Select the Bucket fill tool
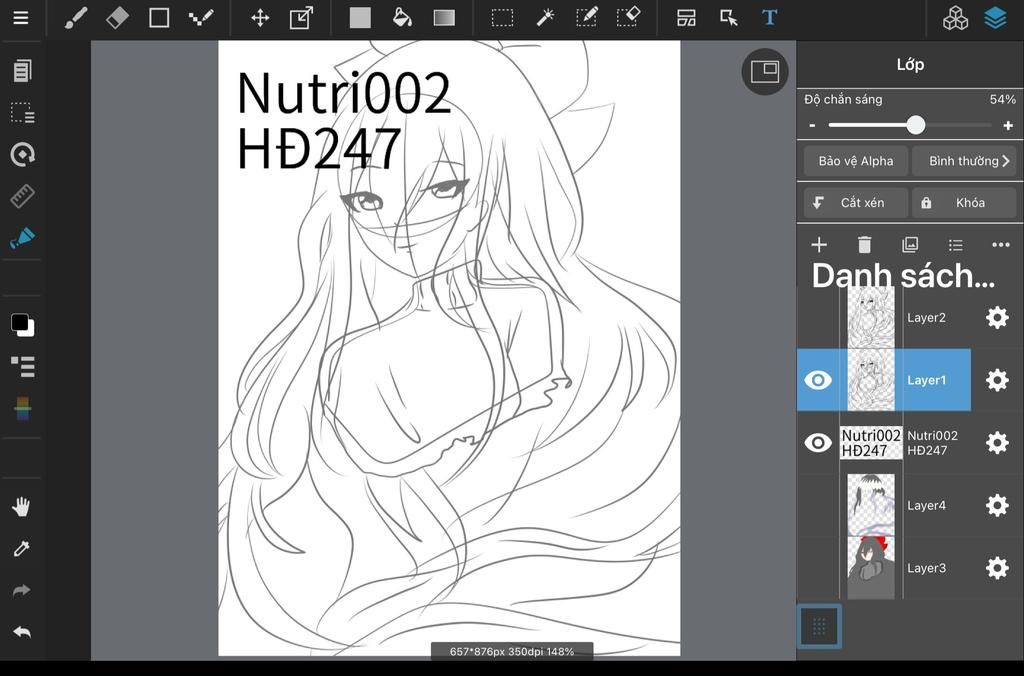The height and width of the screenshot is (676, 1024). tap(402, 18)
